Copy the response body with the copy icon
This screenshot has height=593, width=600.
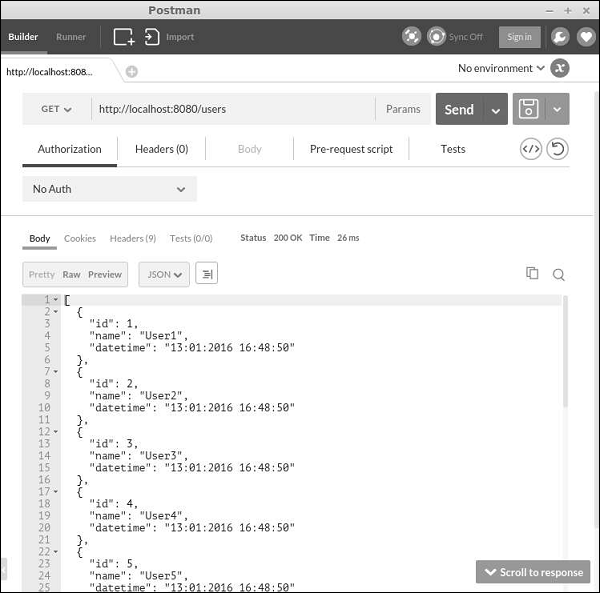(532, 273)
